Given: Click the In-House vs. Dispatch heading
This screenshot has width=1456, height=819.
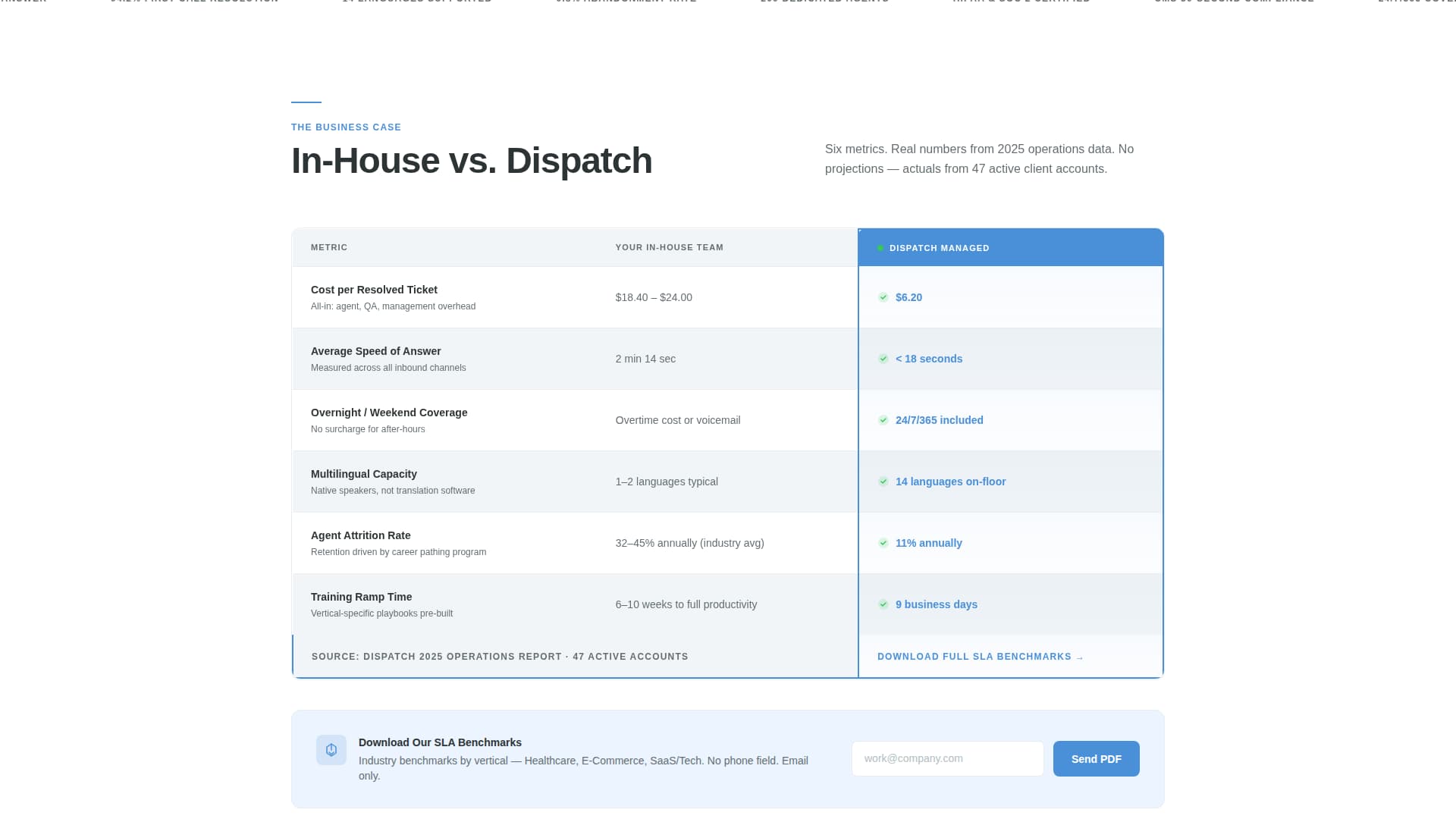Looking at the screenshot, I should click(x=472, y=161).
